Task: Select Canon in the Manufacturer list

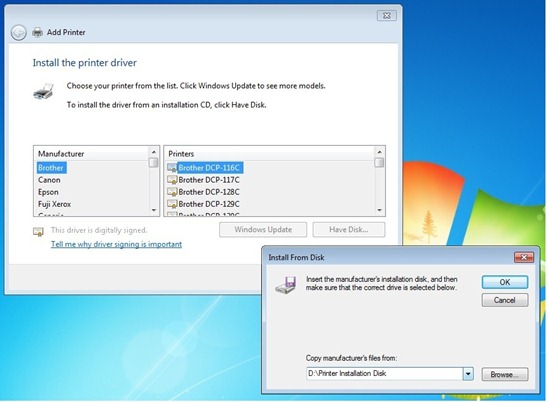Action: [49, 180]
